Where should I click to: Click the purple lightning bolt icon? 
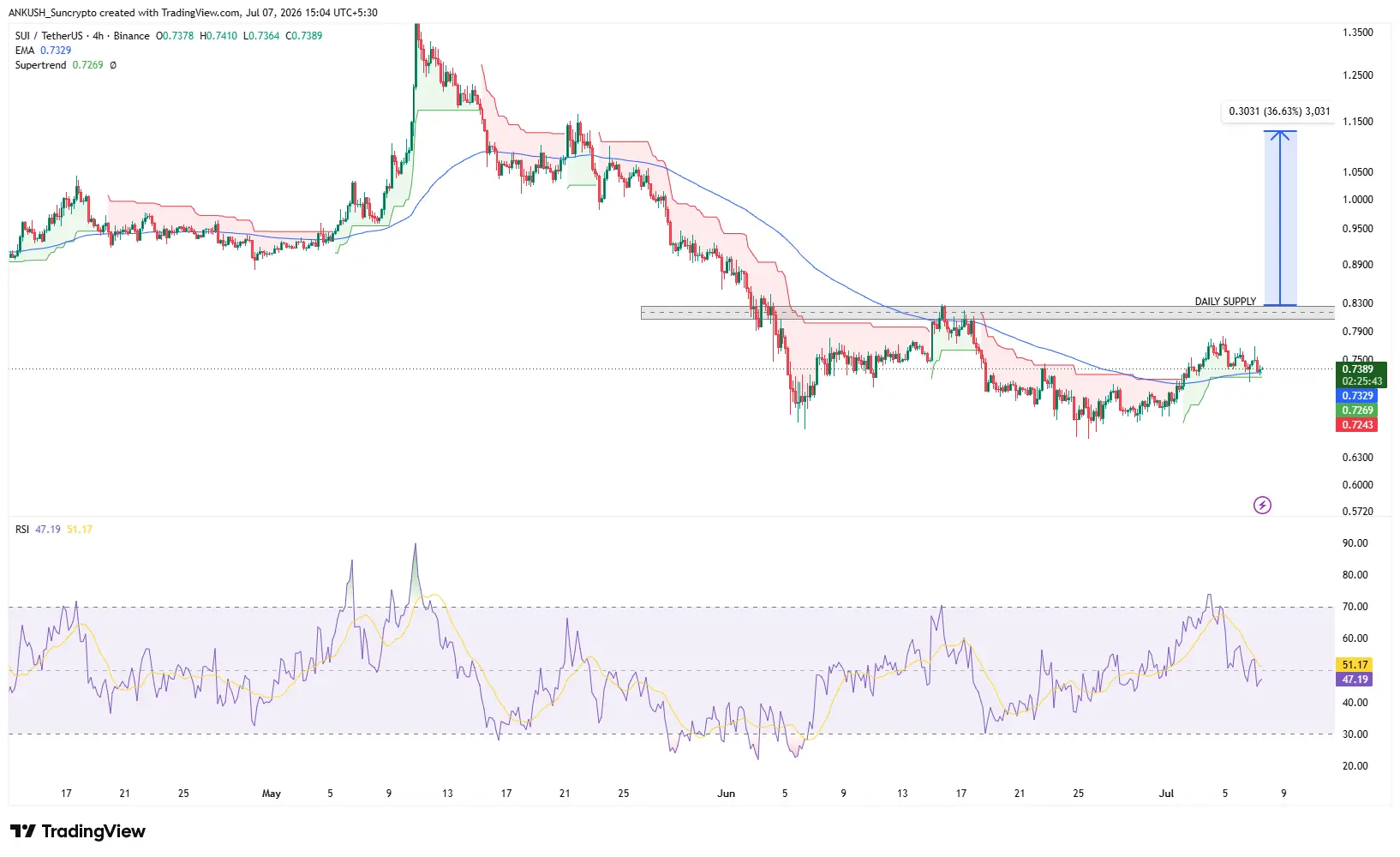(x=1262, y=505)
